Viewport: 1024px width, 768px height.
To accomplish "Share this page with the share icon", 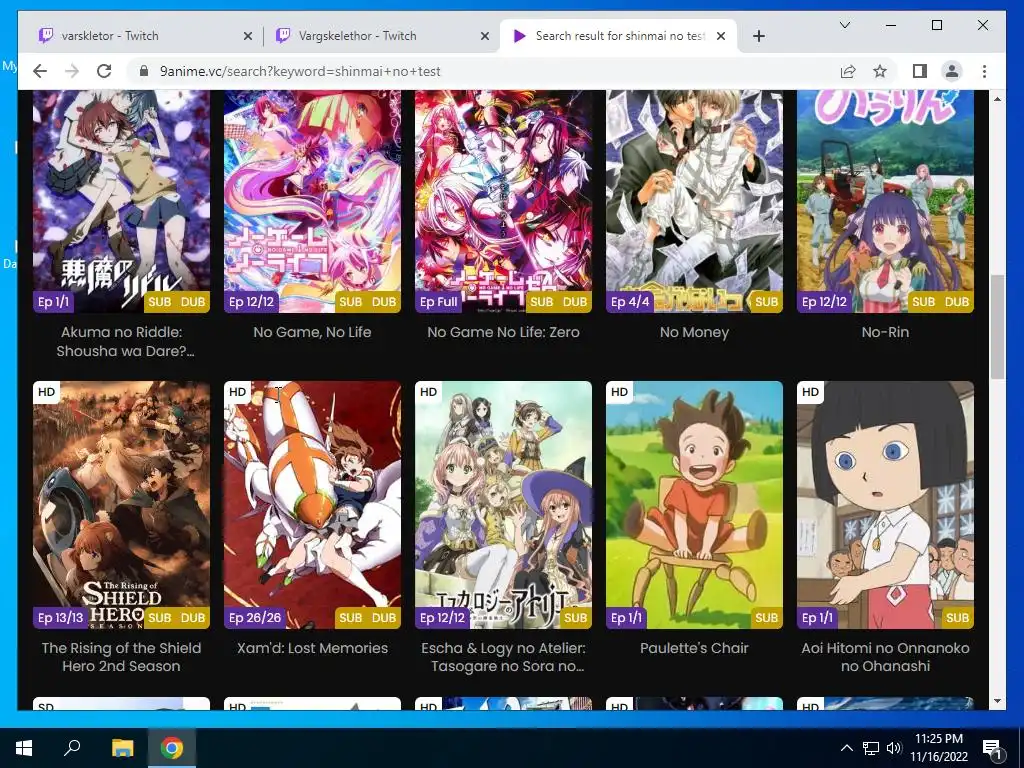I will [848, 71].
